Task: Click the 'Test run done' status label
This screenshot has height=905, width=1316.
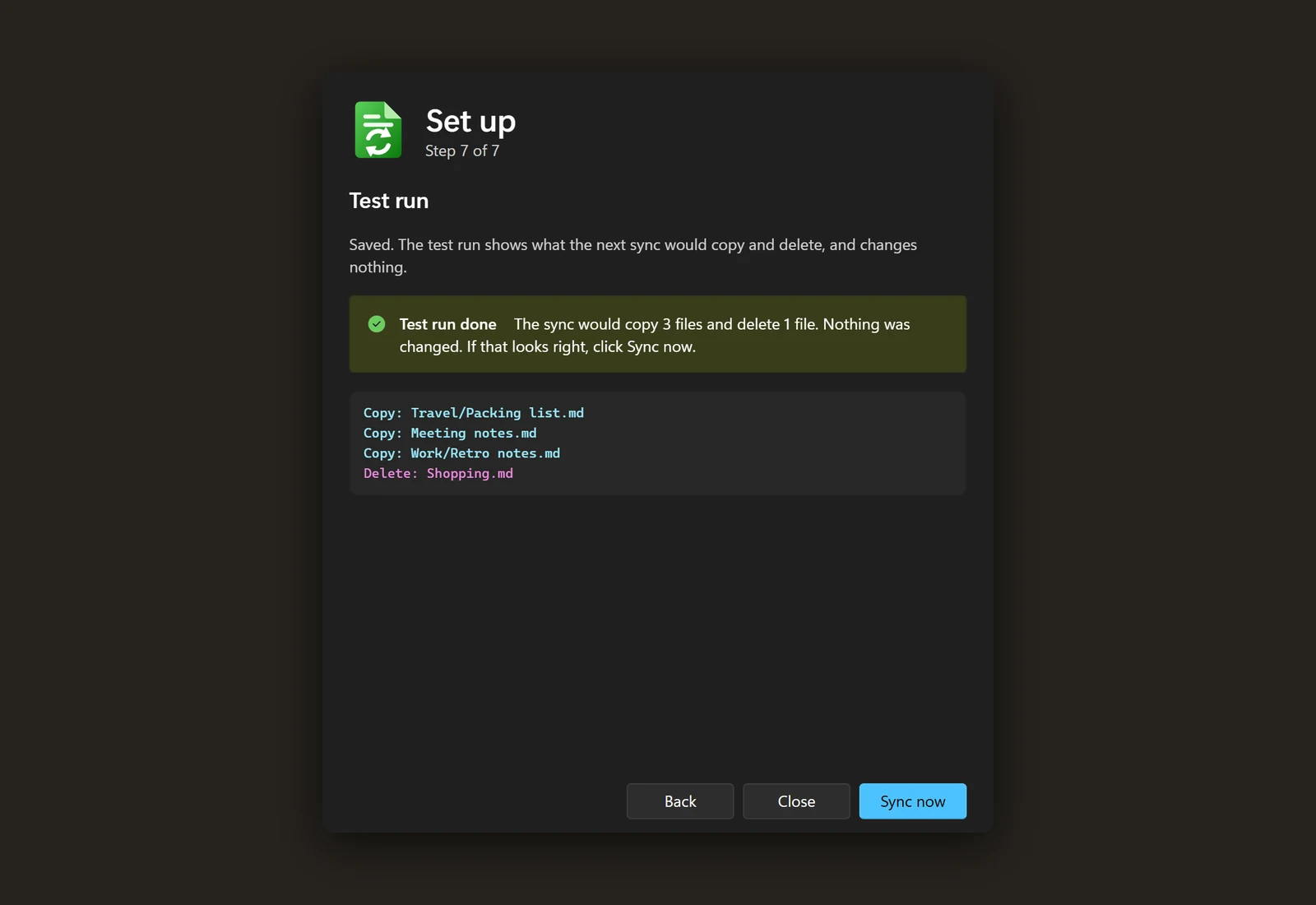Action: [x=448, y=324]
